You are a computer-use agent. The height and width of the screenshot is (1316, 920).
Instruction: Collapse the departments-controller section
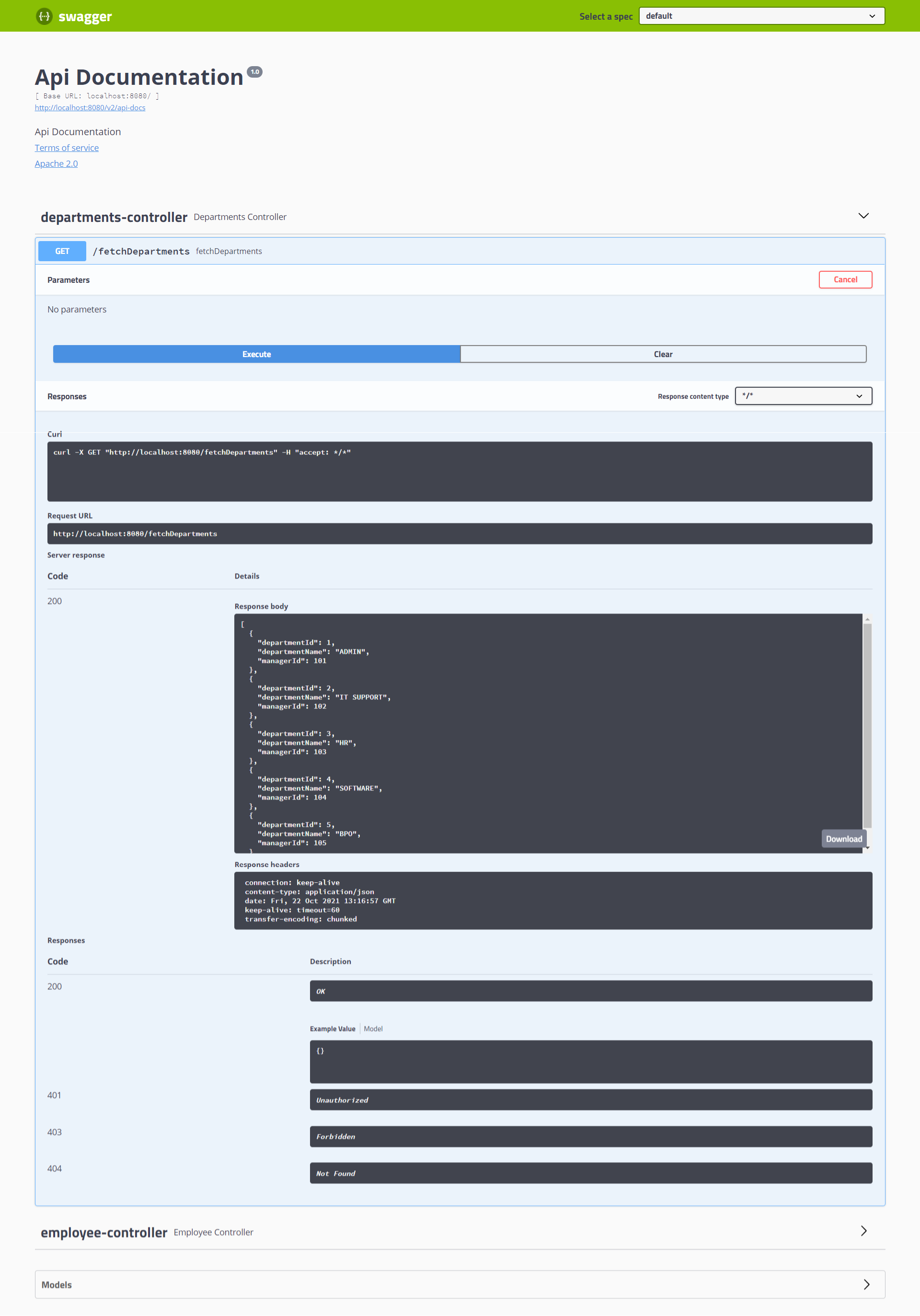tap(863, 216)
